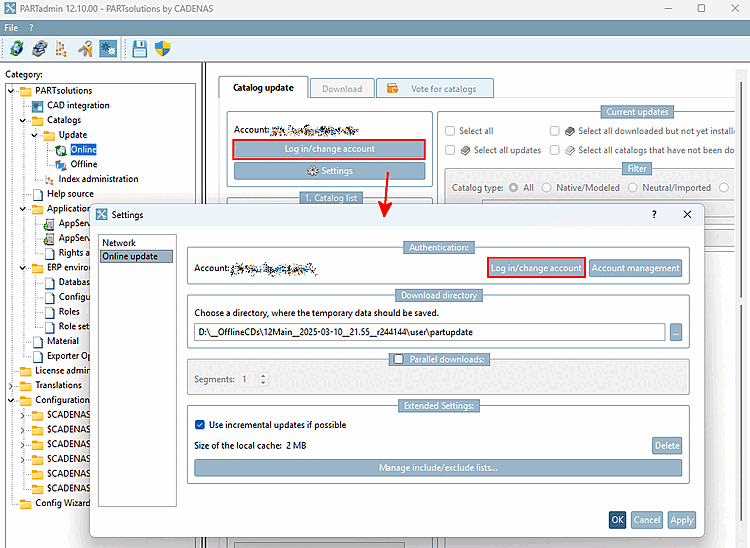The height and width of the screenshot is (548, 750).
Task: Check Select all catalogs not yet downloaded
Action: [554, 150]
